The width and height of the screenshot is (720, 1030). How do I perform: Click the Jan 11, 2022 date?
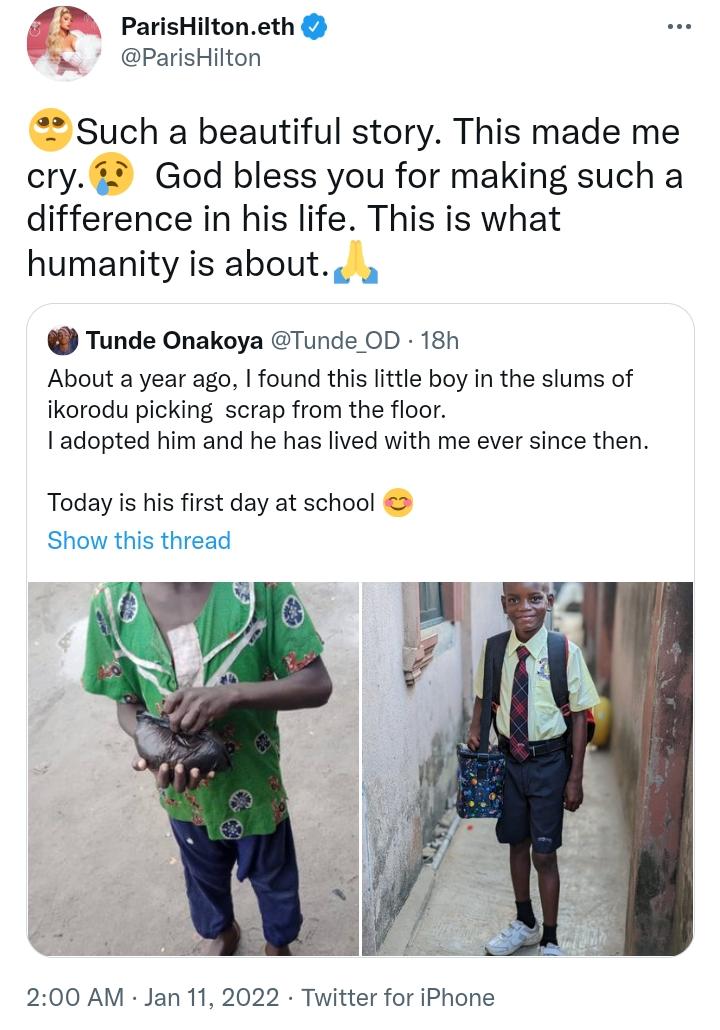coord(213,997)
